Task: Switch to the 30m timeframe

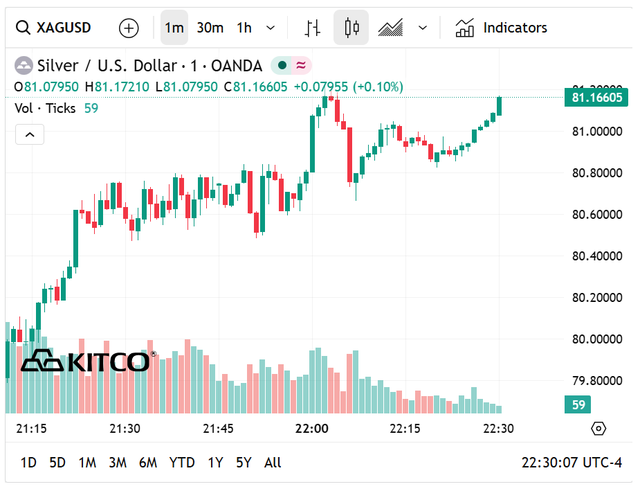Action: tap(210, 28)
